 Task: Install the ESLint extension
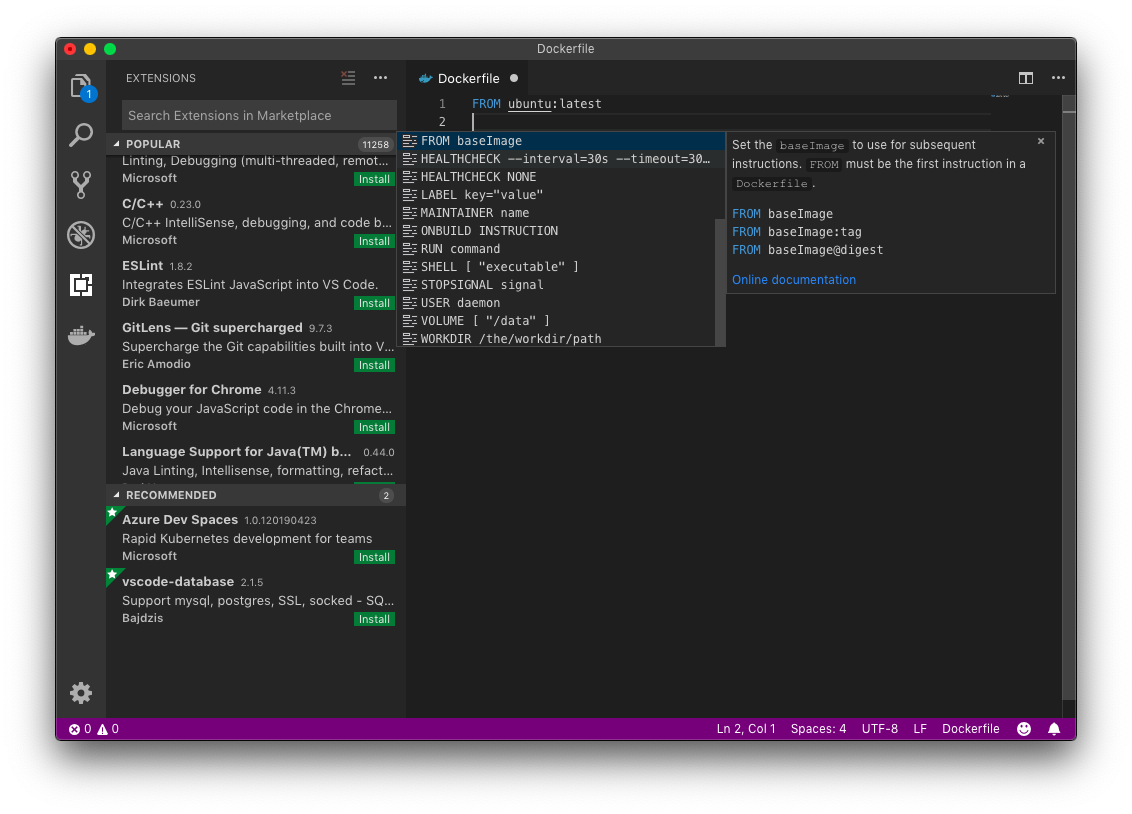pyautogui.click(x=374, y=303)
